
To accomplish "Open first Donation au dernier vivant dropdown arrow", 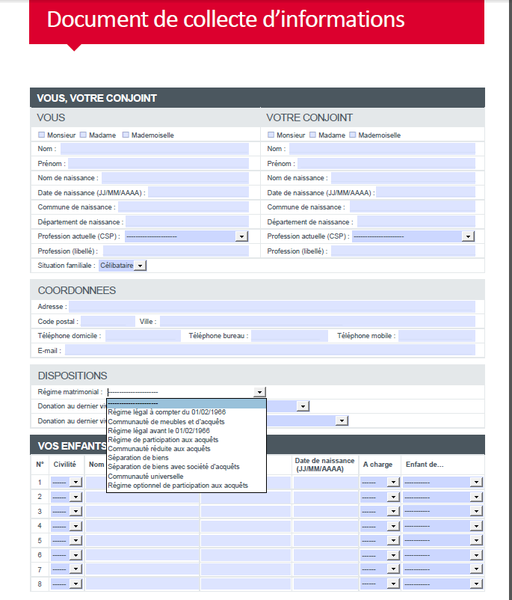I will [303, 406].
